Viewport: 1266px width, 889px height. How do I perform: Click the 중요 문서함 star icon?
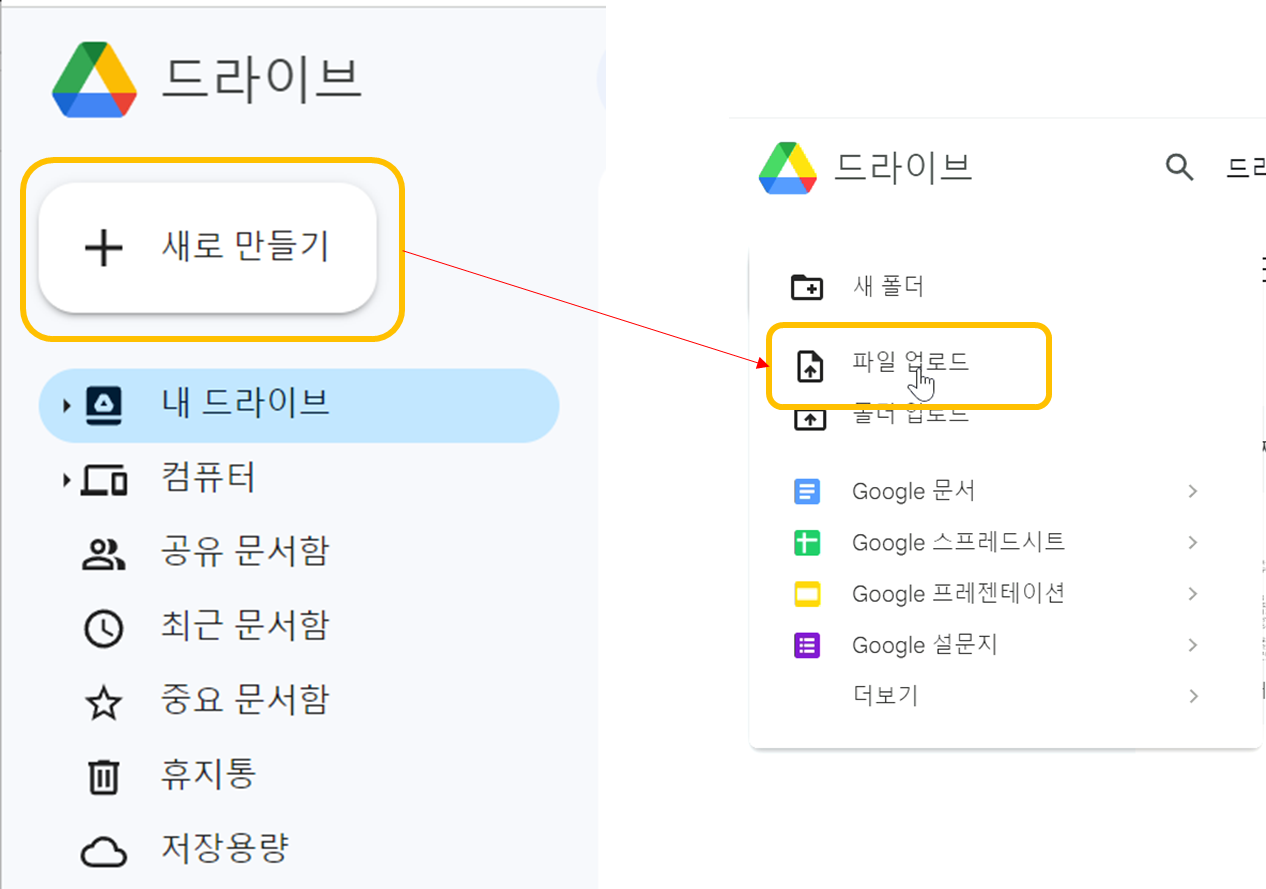[x=103, y=702]
